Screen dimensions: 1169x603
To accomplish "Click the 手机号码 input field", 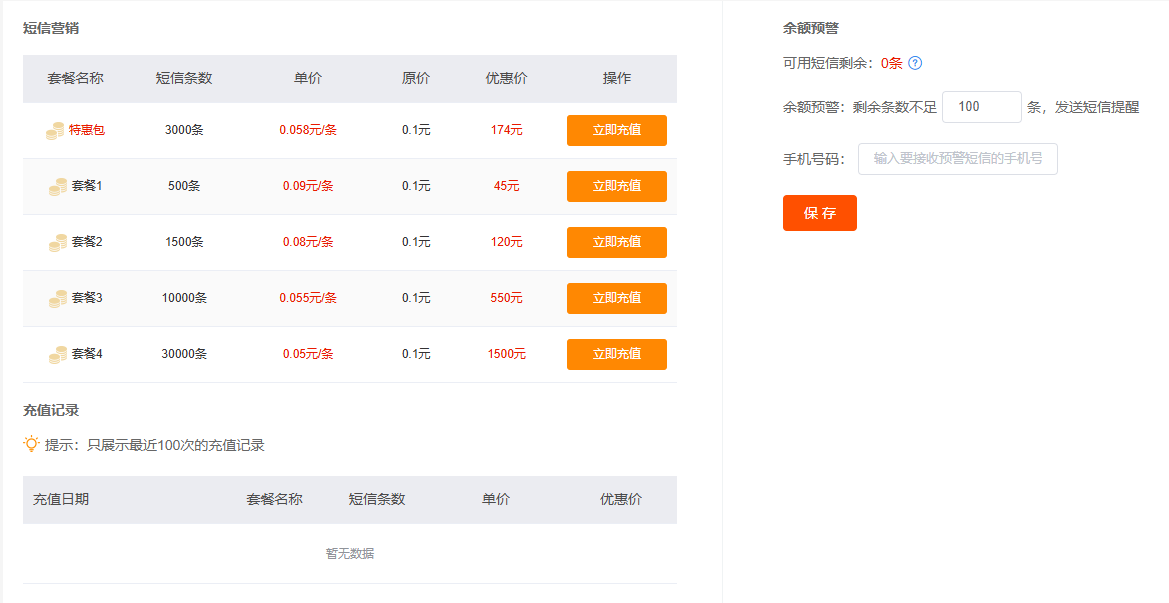I will (x=957, y=159).
